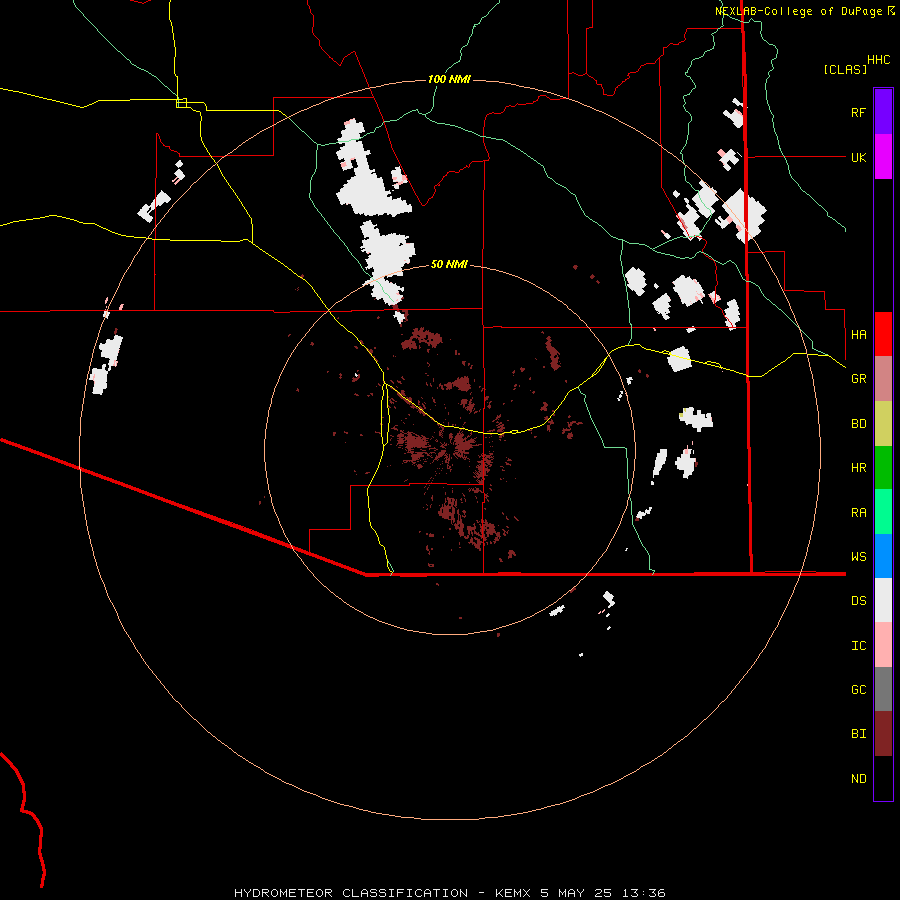Click the HHC product code label
Viewport: 900px width, 900px height.
879,60
